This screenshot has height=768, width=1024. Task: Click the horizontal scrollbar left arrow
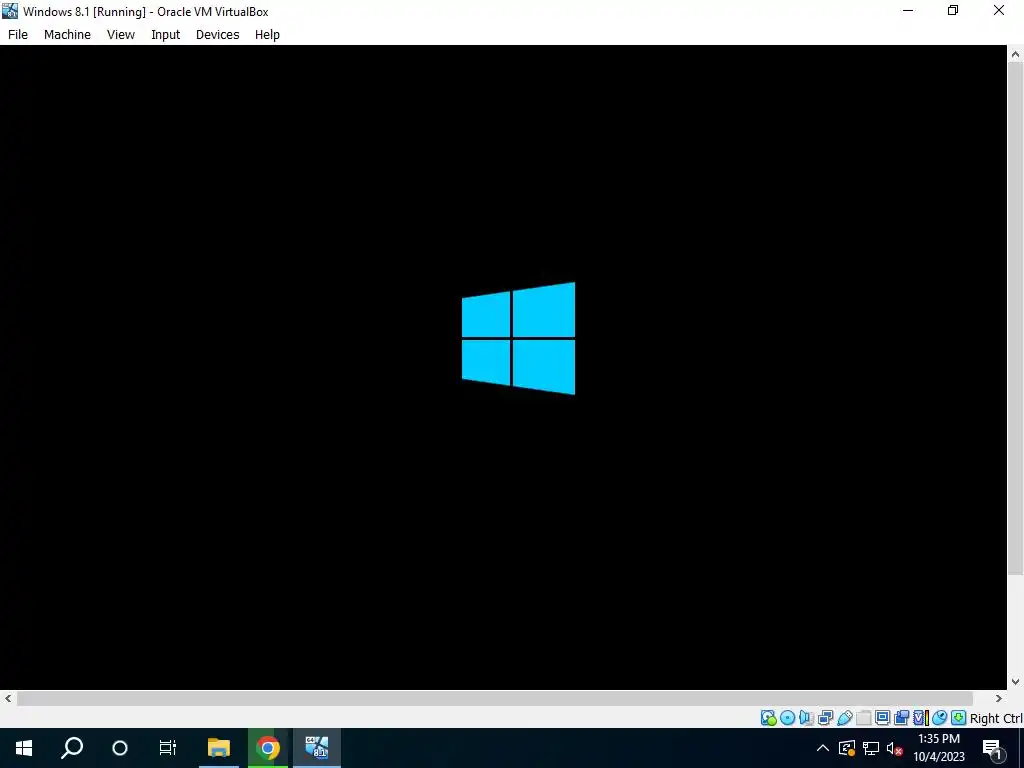pyautogui.click(x=8, y=698)
